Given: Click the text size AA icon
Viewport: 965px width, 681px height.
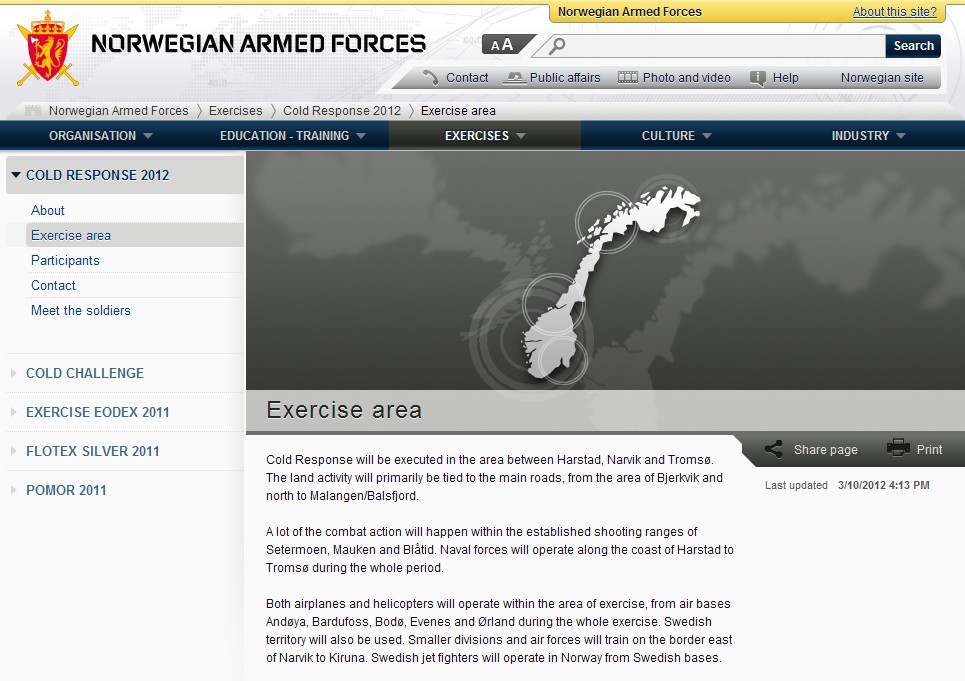Looking at the screenshot, I should tap(502, 45).
